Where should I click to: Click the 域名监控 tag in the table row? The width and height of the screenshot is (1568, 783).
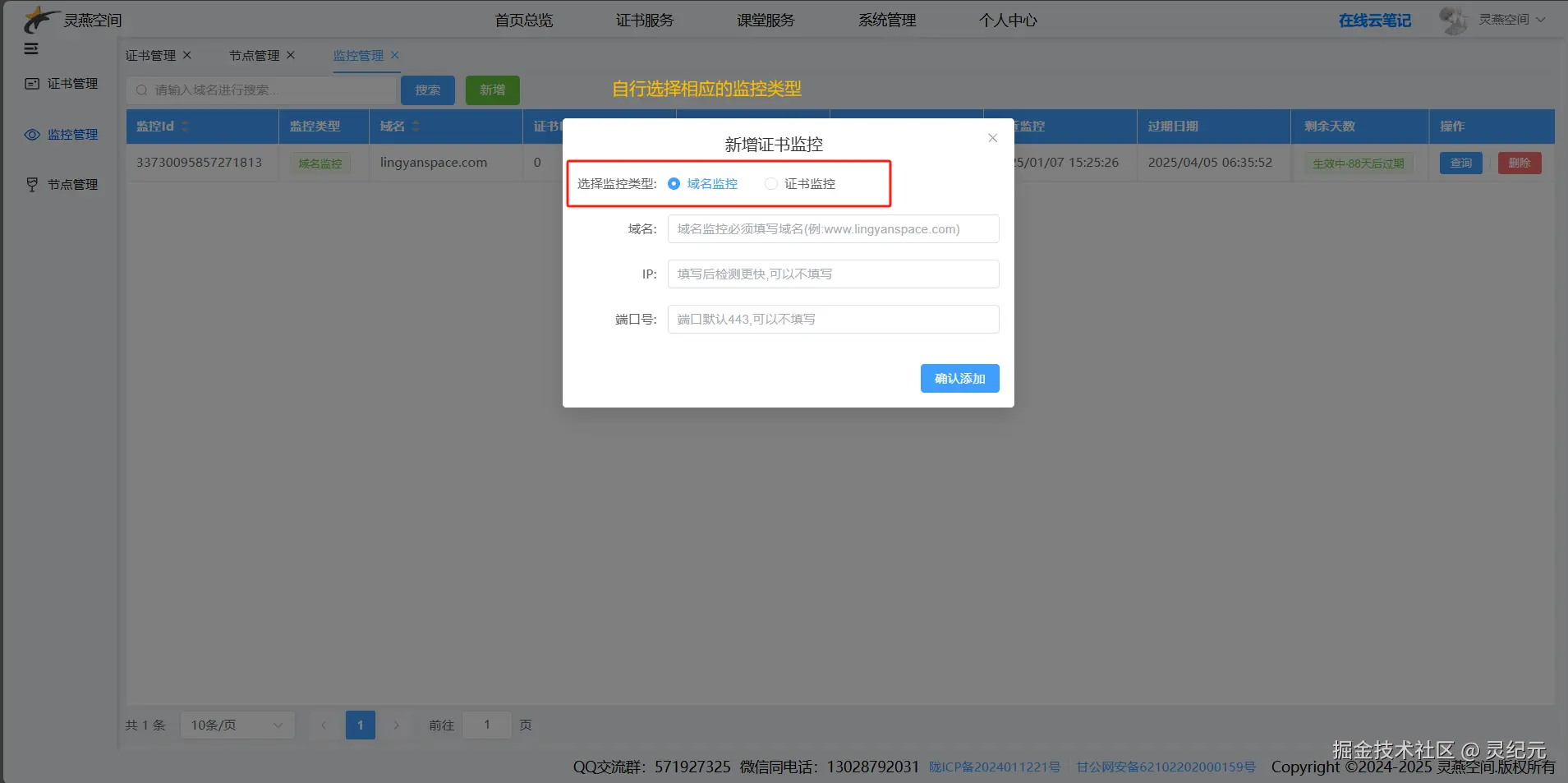[x=320, y=164]
